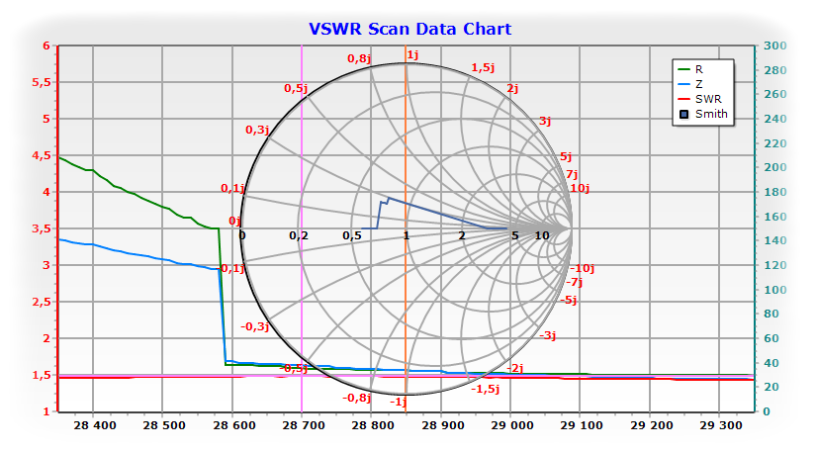Click the Smith chart 3j label
The width and height of the screenshot is (816, 452).
click(545, 121)
